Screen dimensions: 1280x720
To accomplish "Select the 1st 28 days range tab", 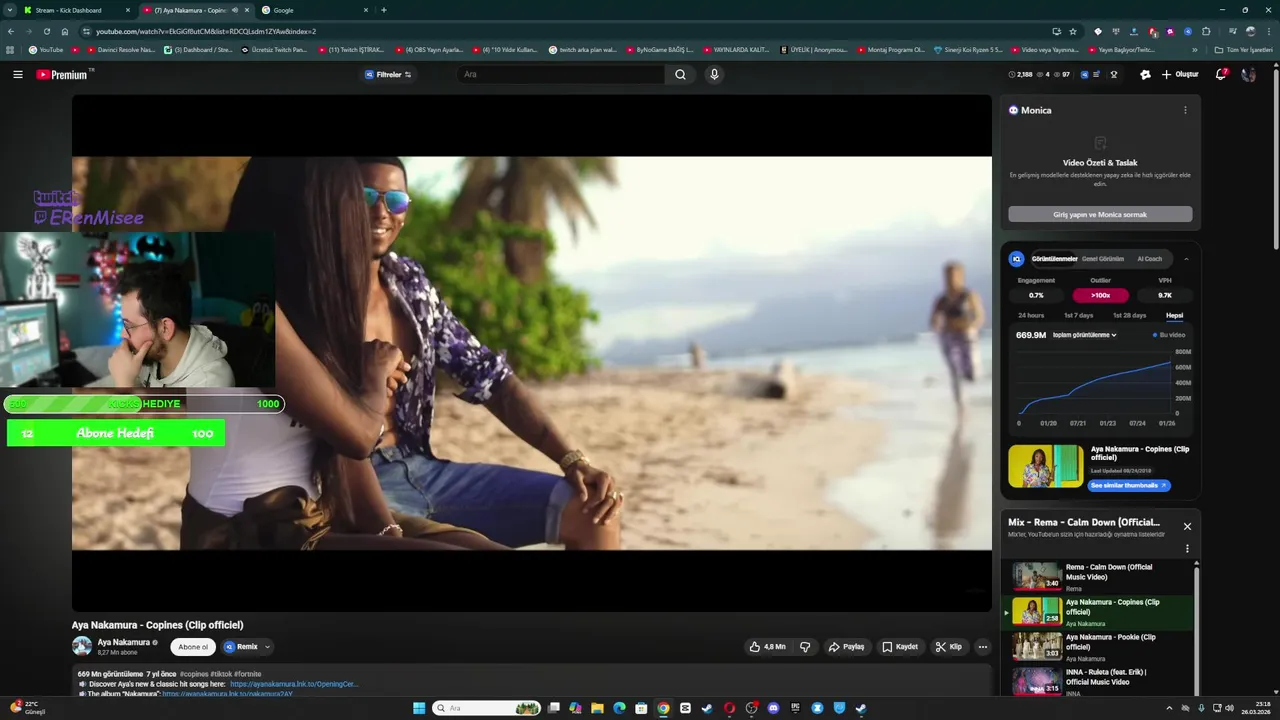I will pos(1129,315).
